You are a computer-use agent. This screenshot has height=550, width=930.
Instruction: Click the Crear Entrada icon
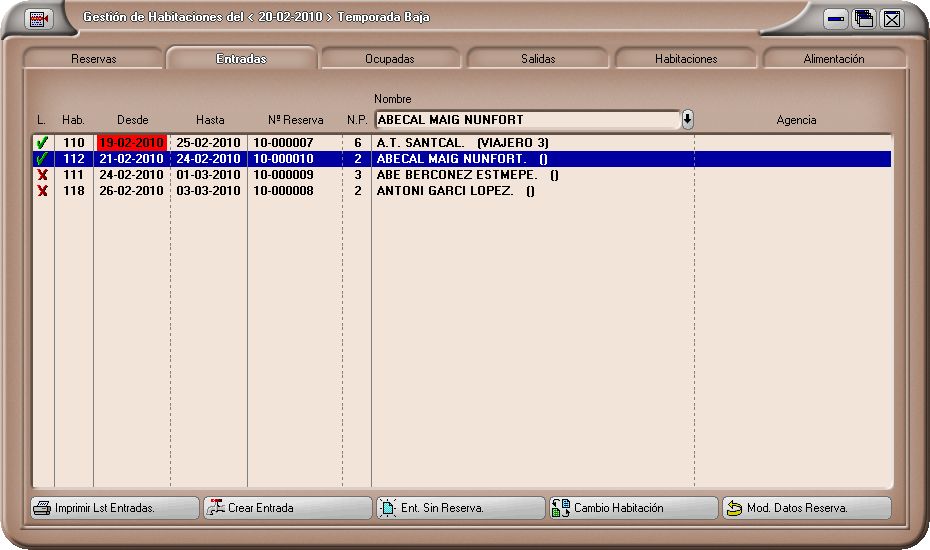coord(215,508)
